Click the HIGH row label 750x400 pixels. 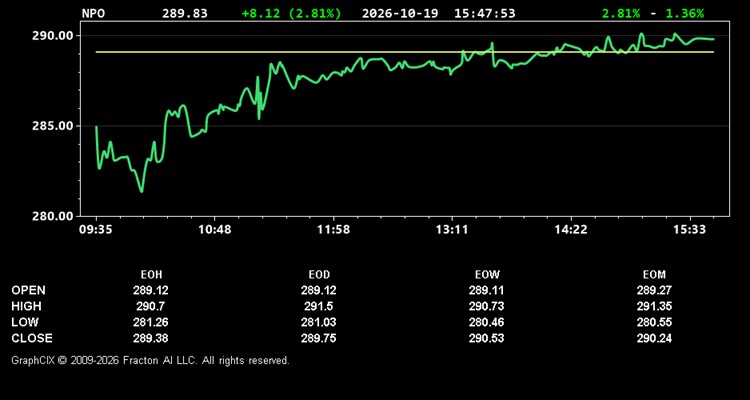point(26,306)
